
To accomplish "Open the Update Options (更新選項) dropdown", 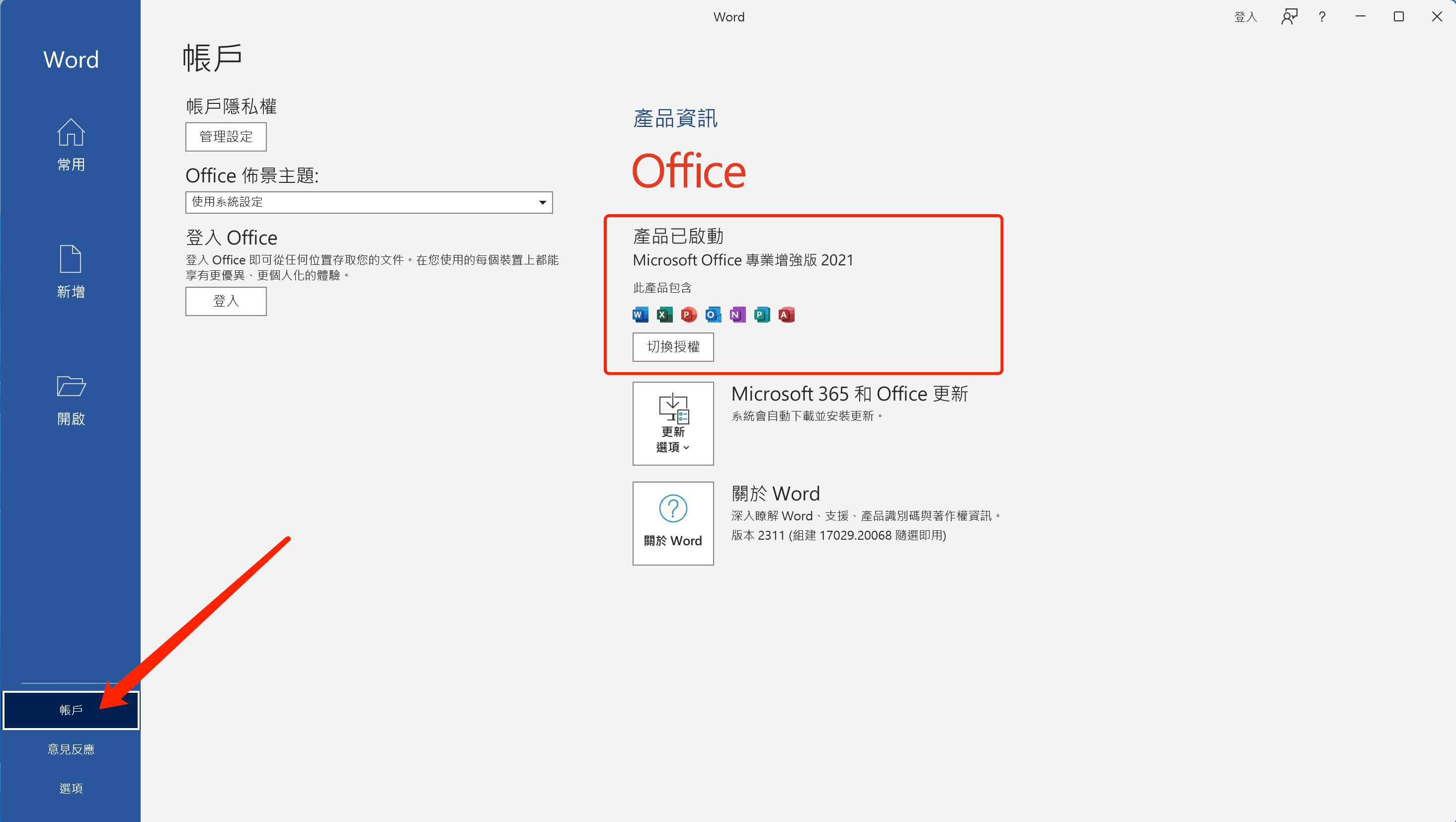I will pos(673,423).
